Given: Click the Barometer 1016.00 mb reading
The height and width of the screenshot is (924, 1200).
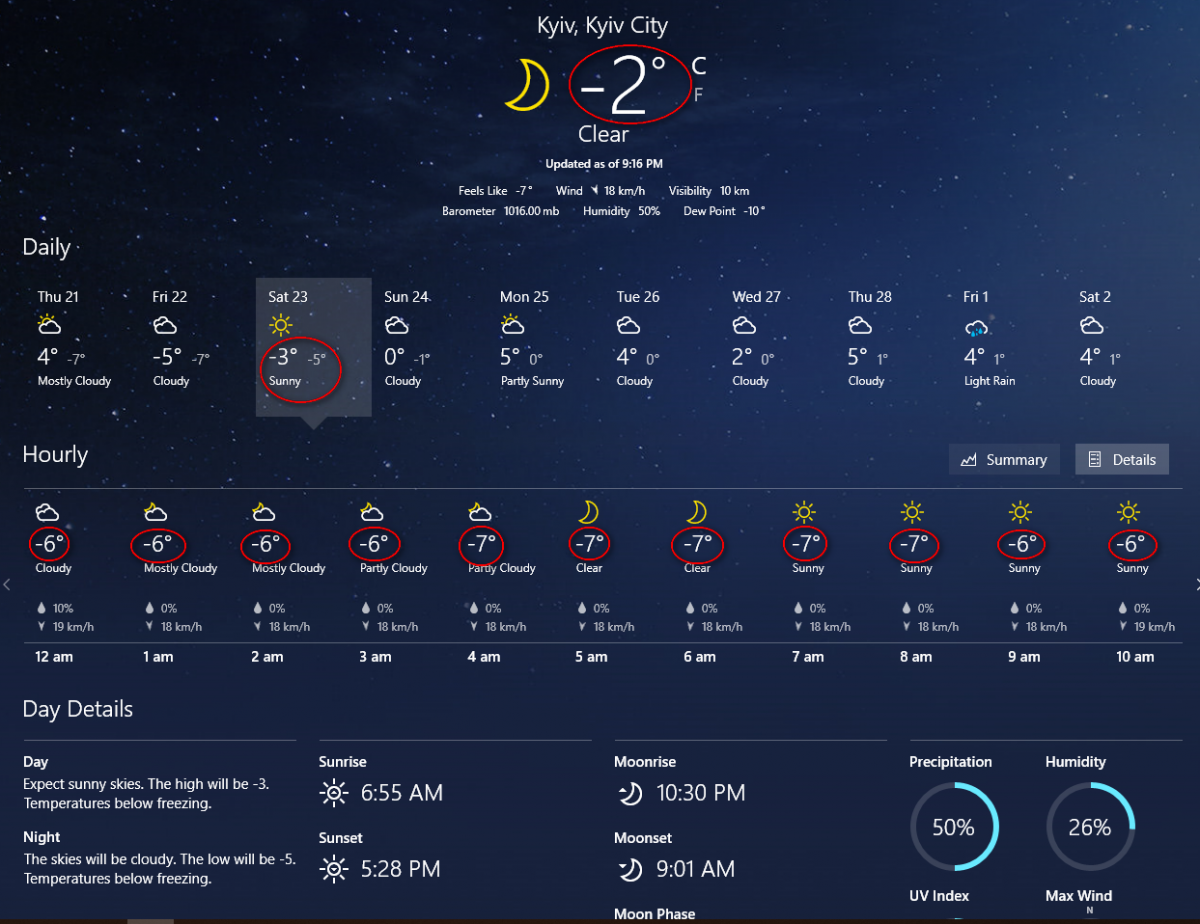Looking at the screenshot, I should pos(500,211).
